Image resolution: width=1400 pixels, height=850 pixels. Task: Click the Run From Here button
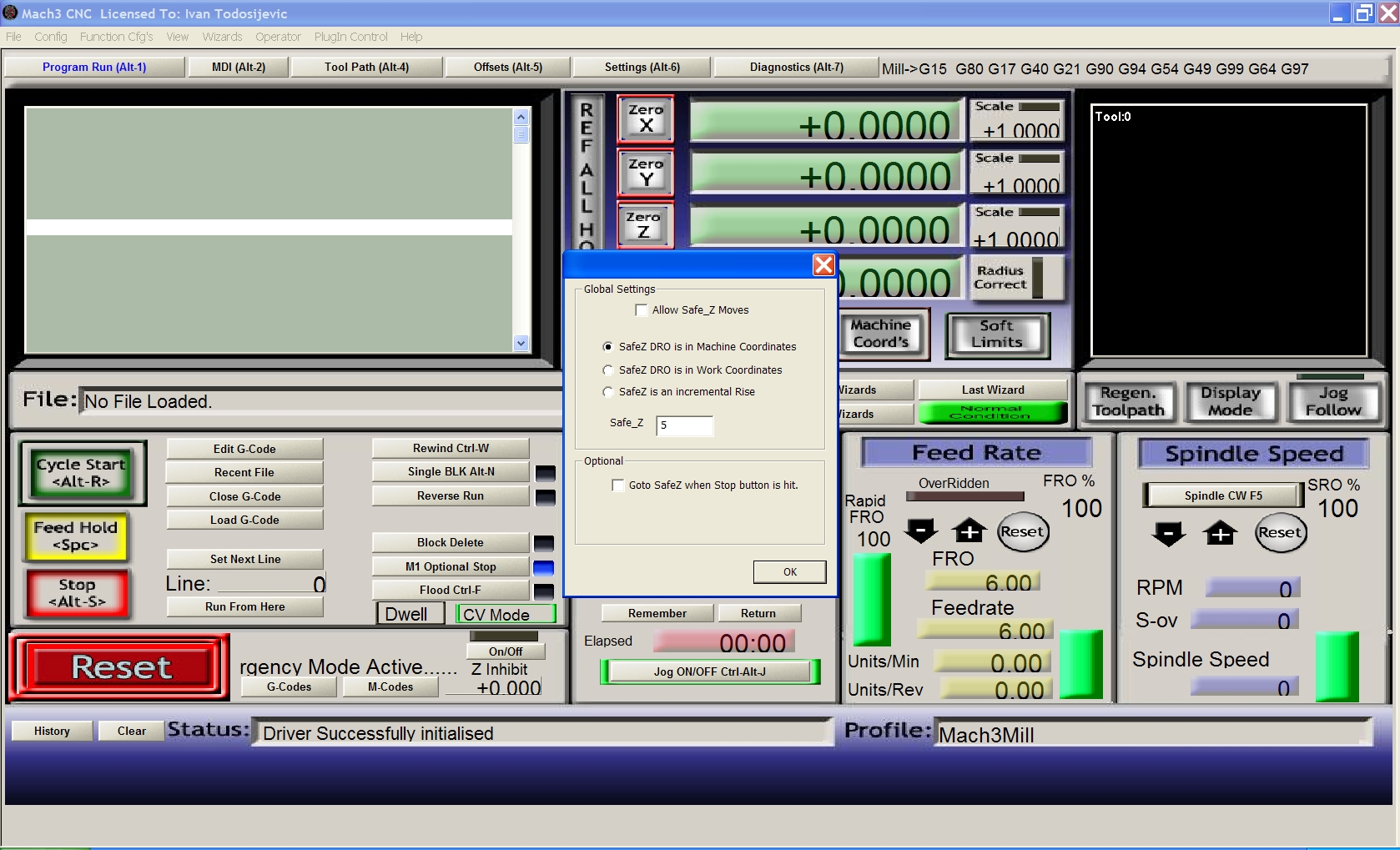pos(245,607)
